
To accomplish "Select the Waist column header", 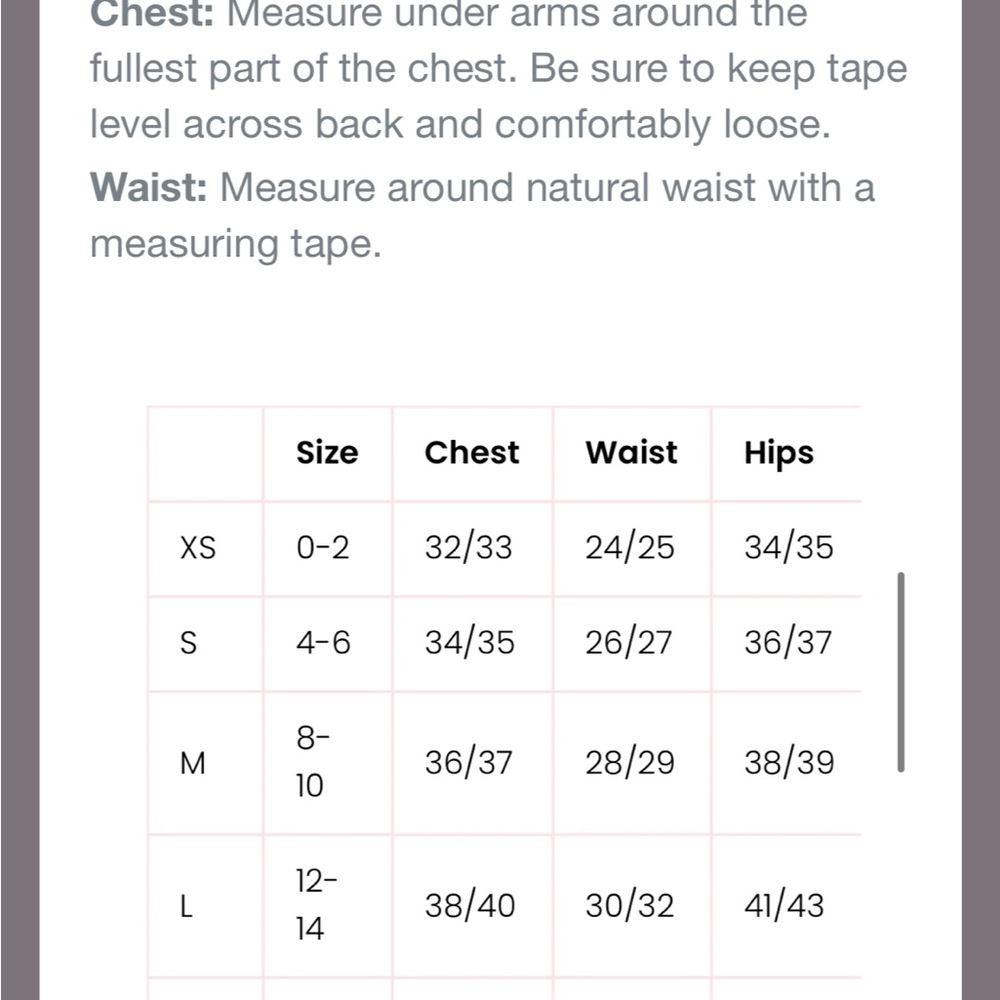I will [631, 453].
